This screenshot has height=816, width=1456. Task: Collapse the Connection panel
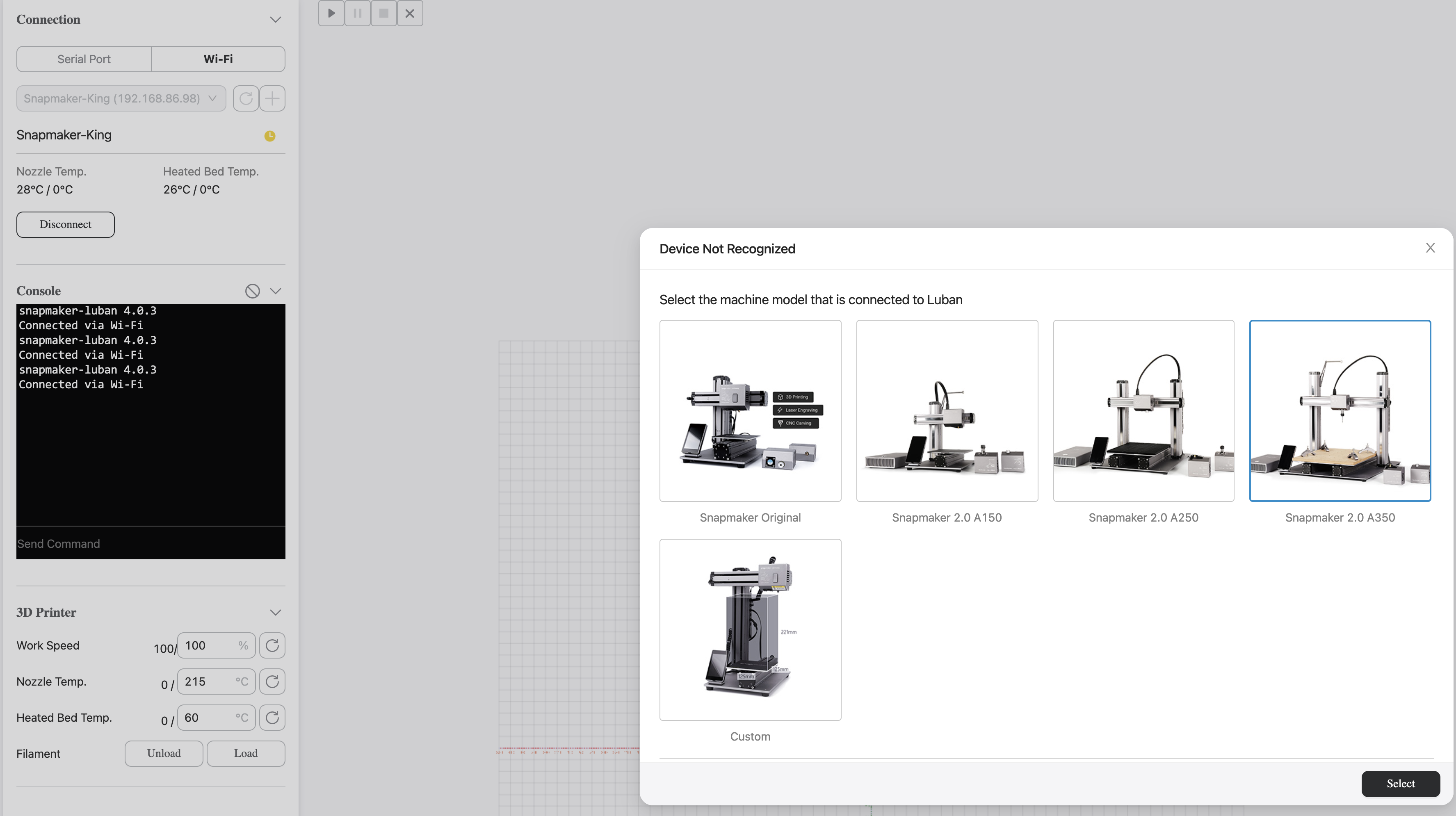[x=275, y=20]
